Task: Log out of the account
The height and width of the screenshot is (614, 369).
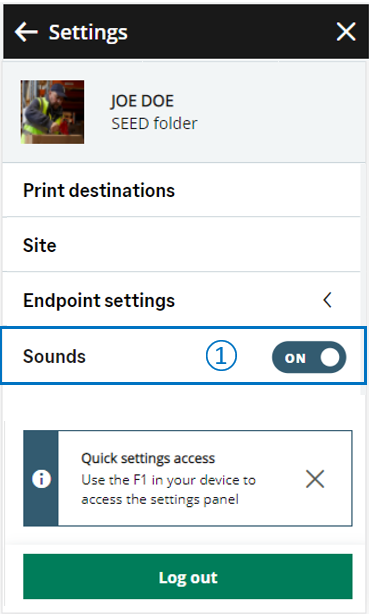Action: [x=188, y=576]
